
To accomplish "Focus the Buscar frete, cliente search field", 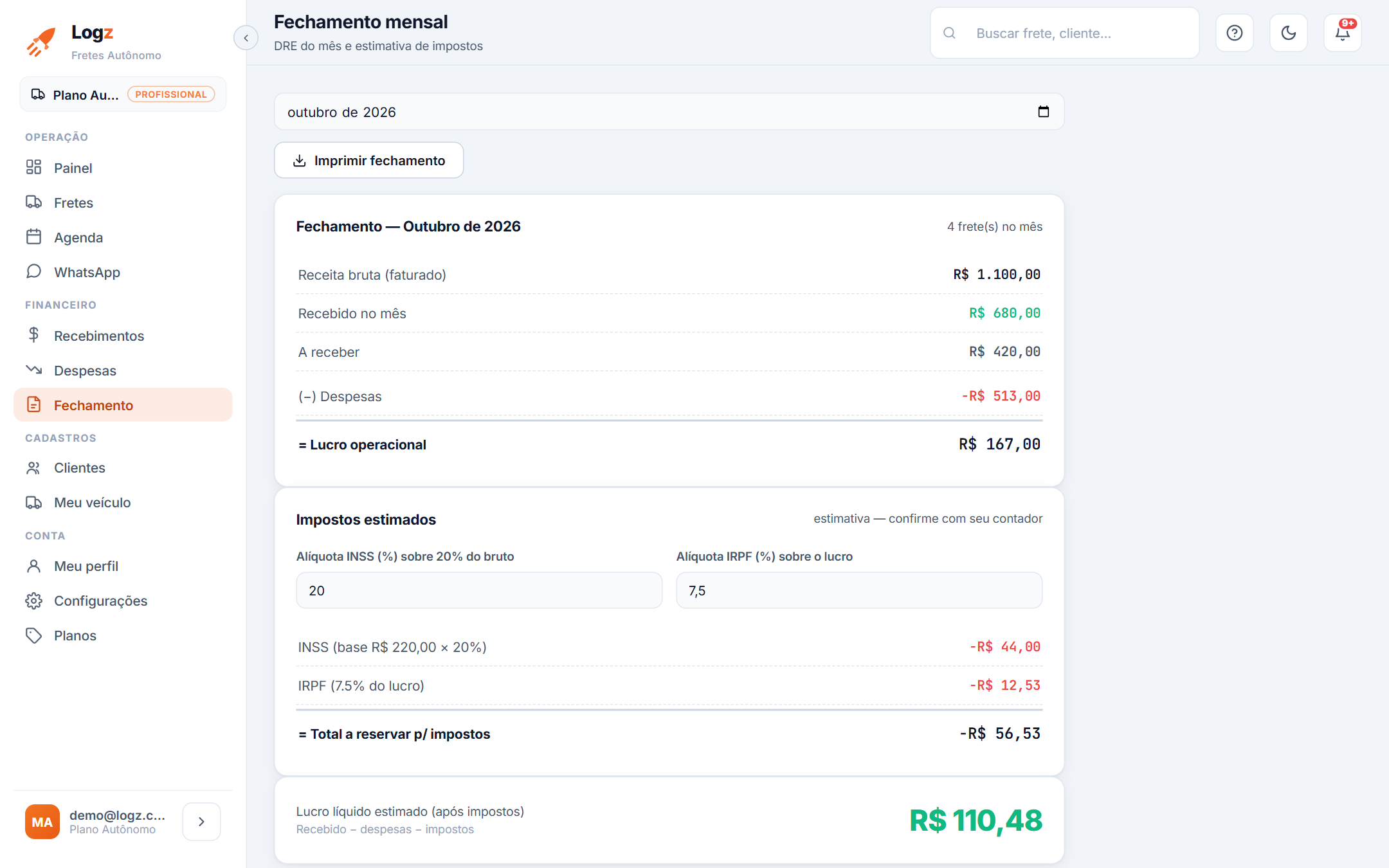I will click(1065, 33).
